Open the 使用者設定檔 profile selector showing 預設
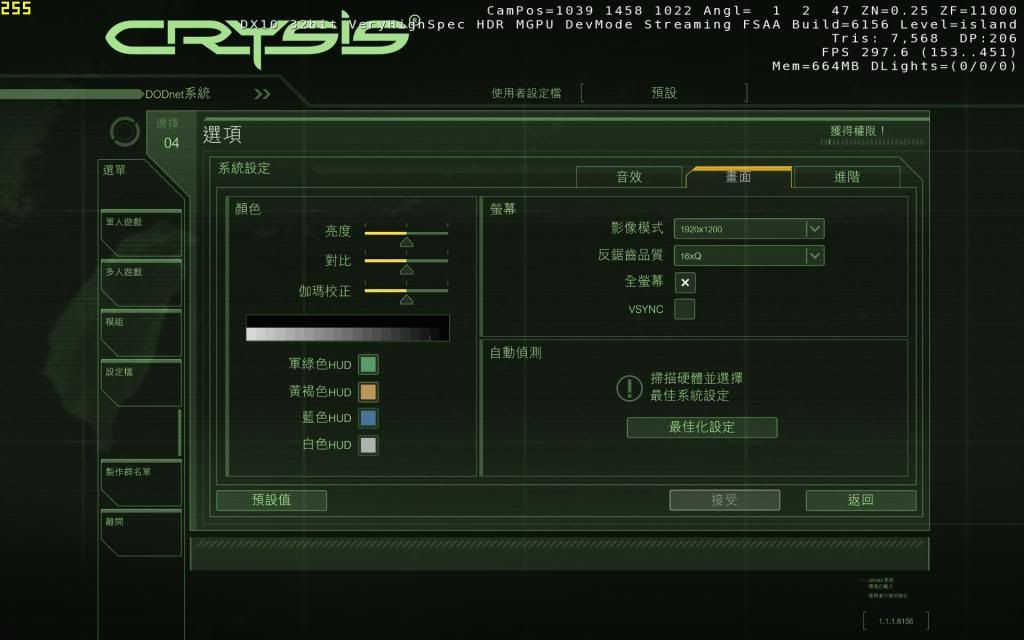This screenshot has width=1024, height=640. click(x=663, y=93)
